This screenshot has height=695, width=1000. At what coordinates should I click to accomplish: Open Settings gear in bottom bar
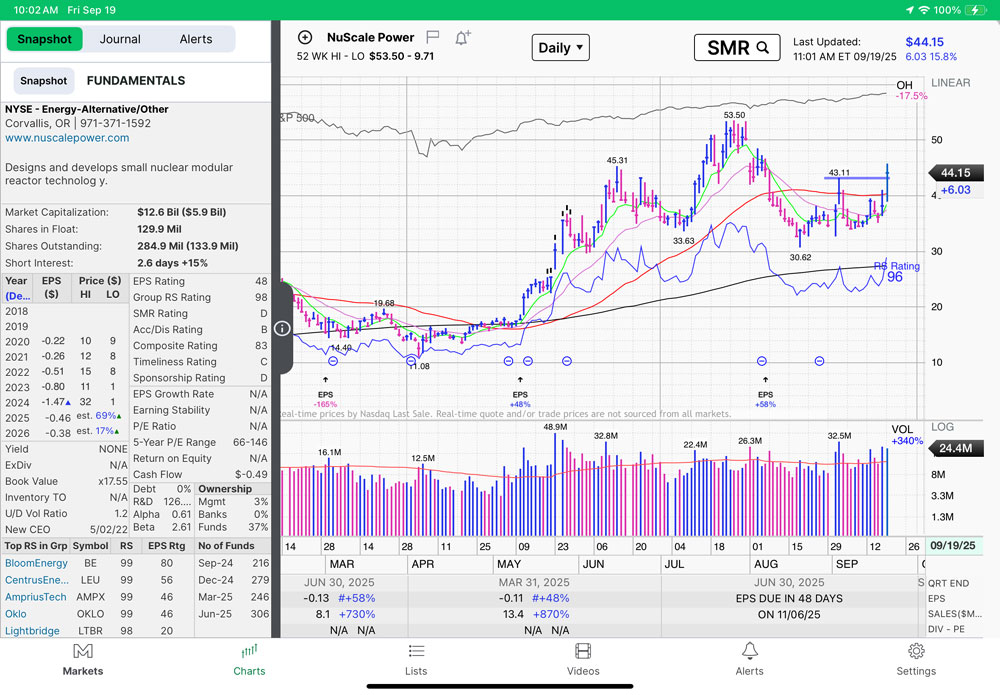point(916,659)
